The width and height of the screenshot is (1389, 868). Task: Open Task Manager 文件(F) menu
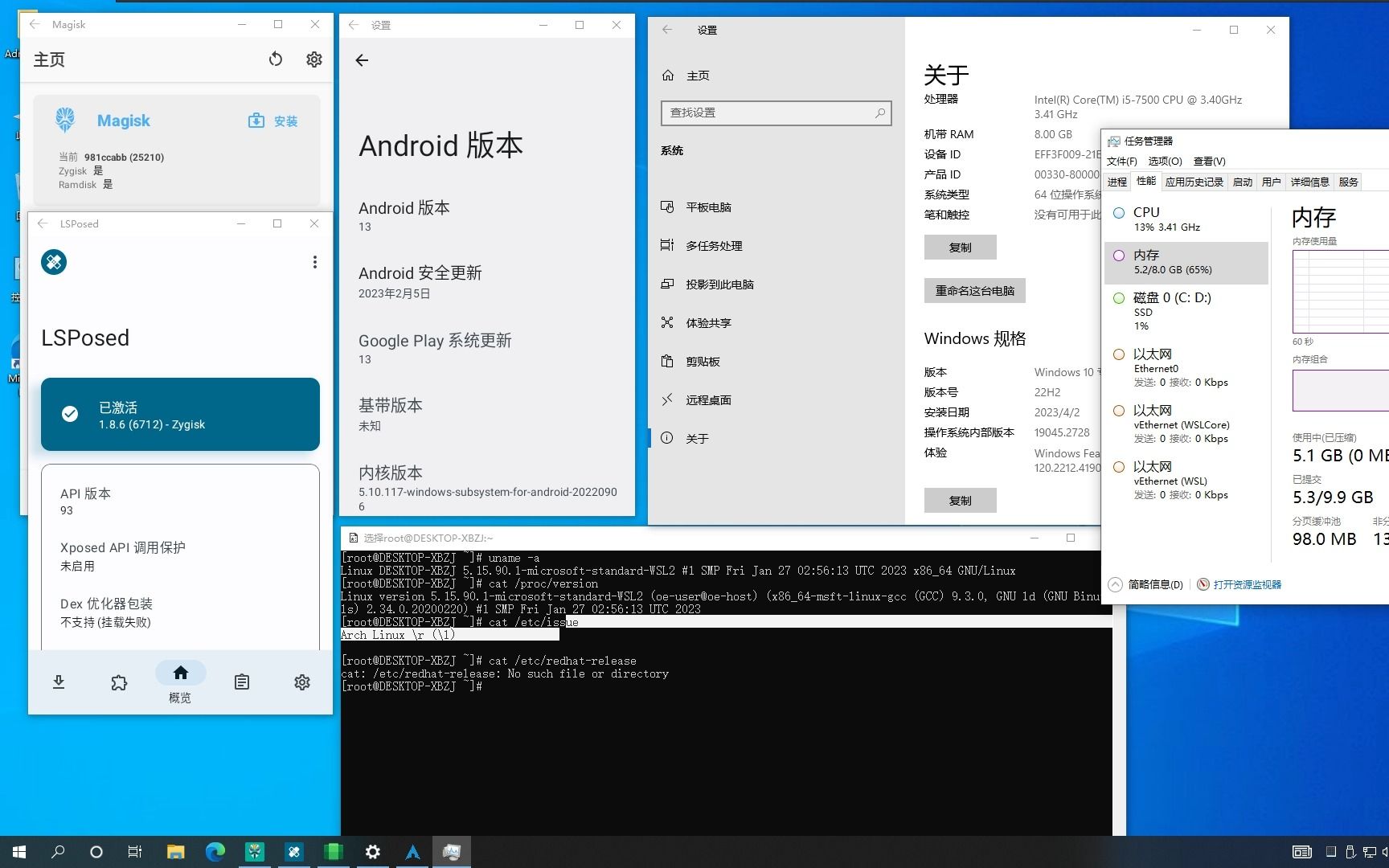(x=1121, y=162)
